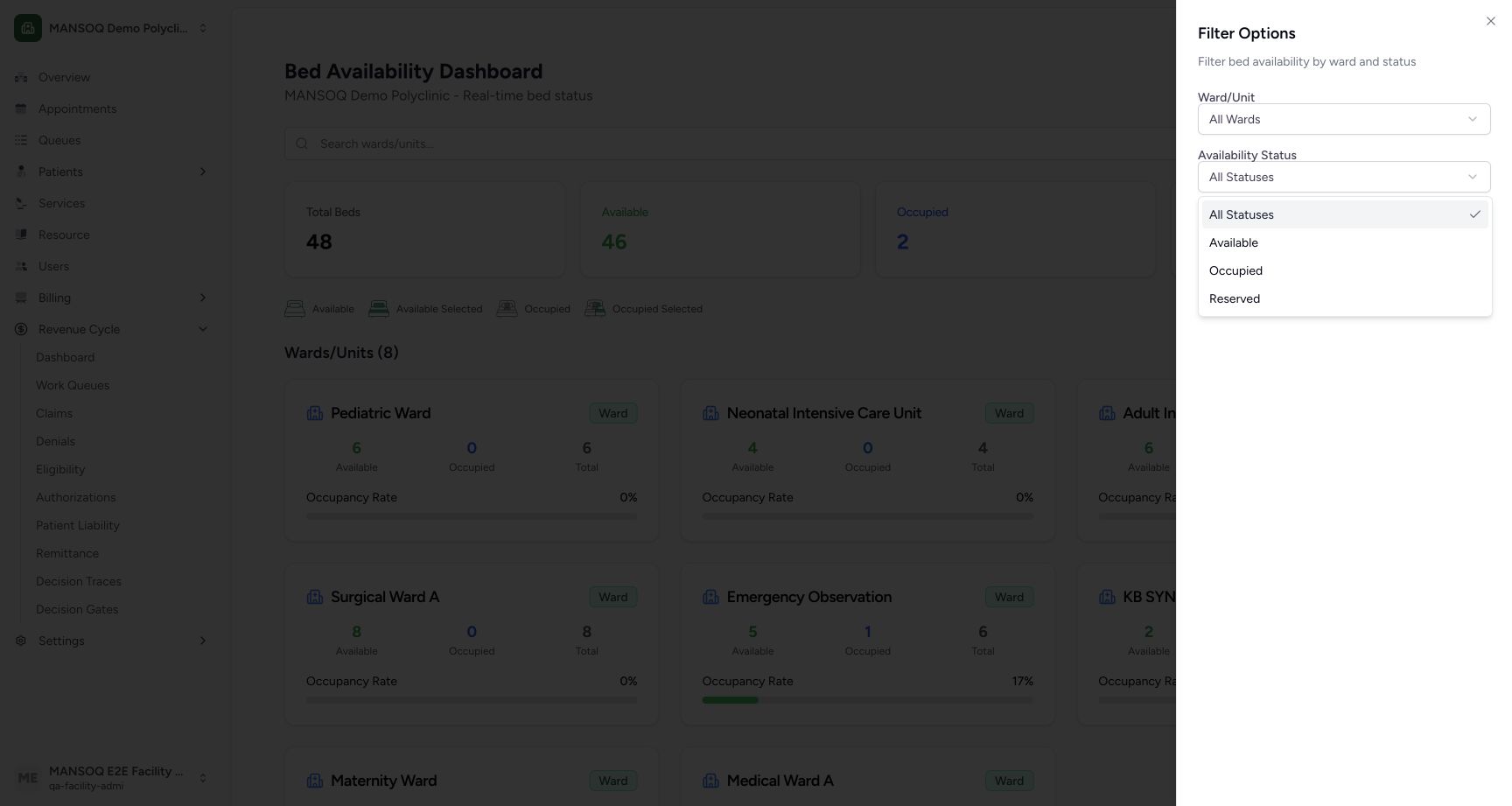The height and width of the screenshot is (806, 1512).
Task: Navigate to Eligibility
Action: [x=60, y=469]
